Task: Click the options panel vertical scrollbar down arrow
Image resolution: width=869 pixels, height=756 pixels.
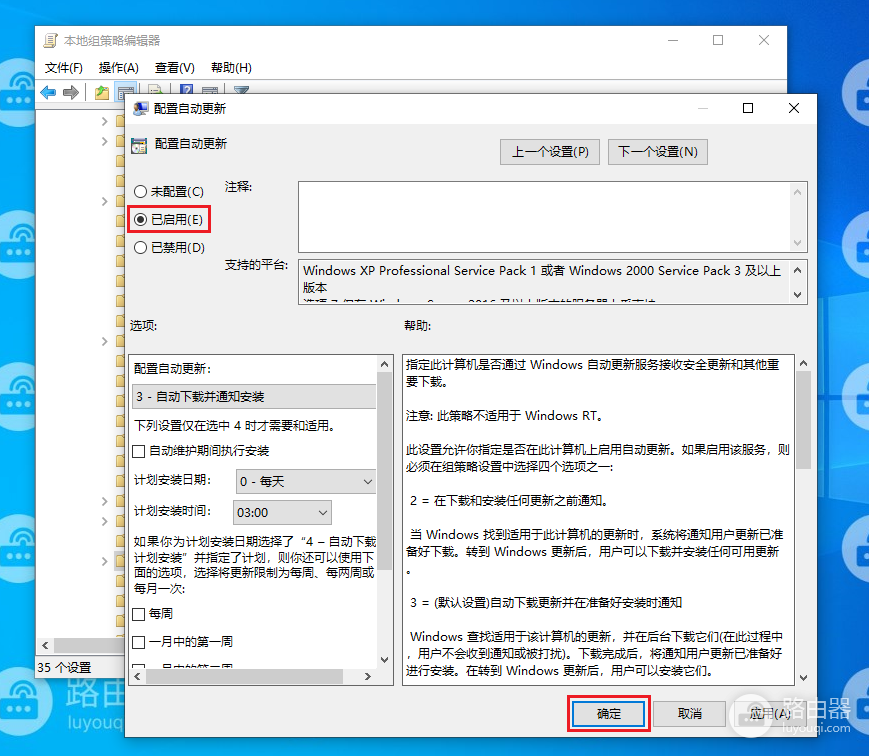Action: pyautogui.click(x=384, y=660)
